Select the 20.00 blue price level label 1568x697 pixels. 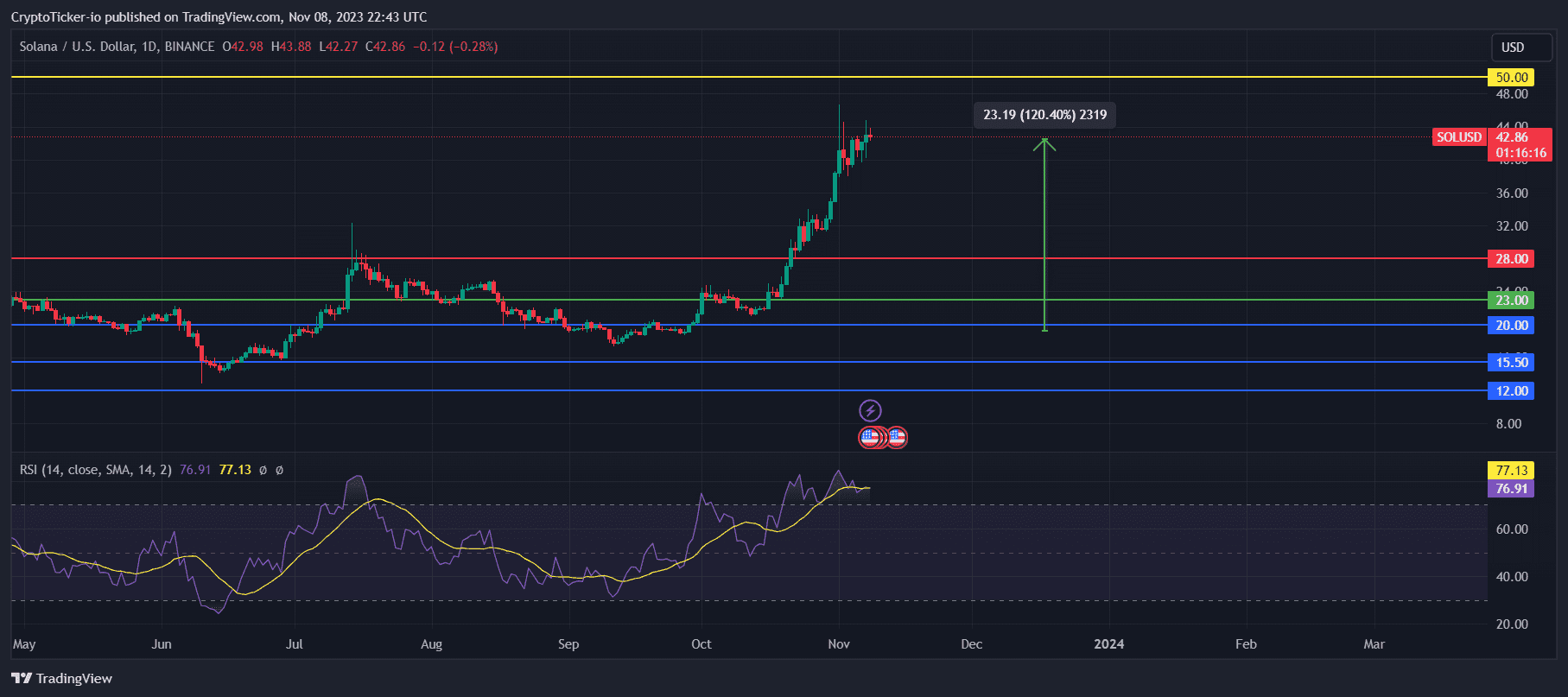pos(1511,326)
